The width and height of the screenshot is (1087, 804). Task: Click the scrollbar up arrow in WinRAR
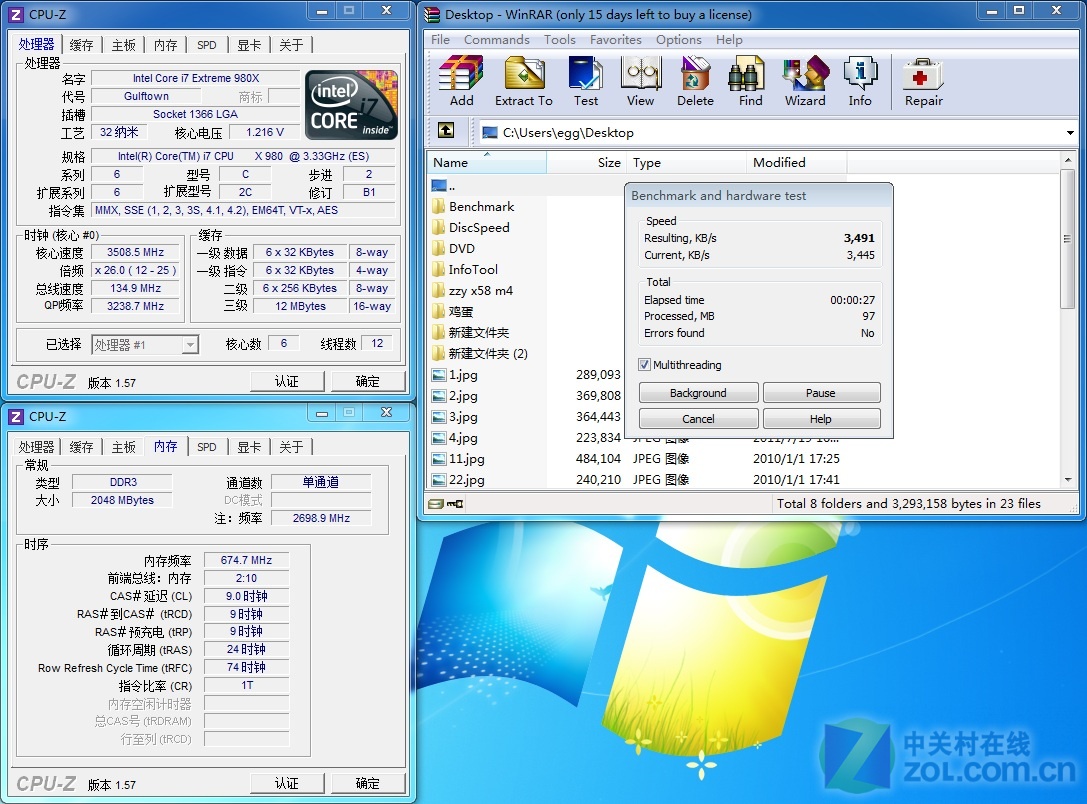pyautogui.click(x=1068, y=159)
